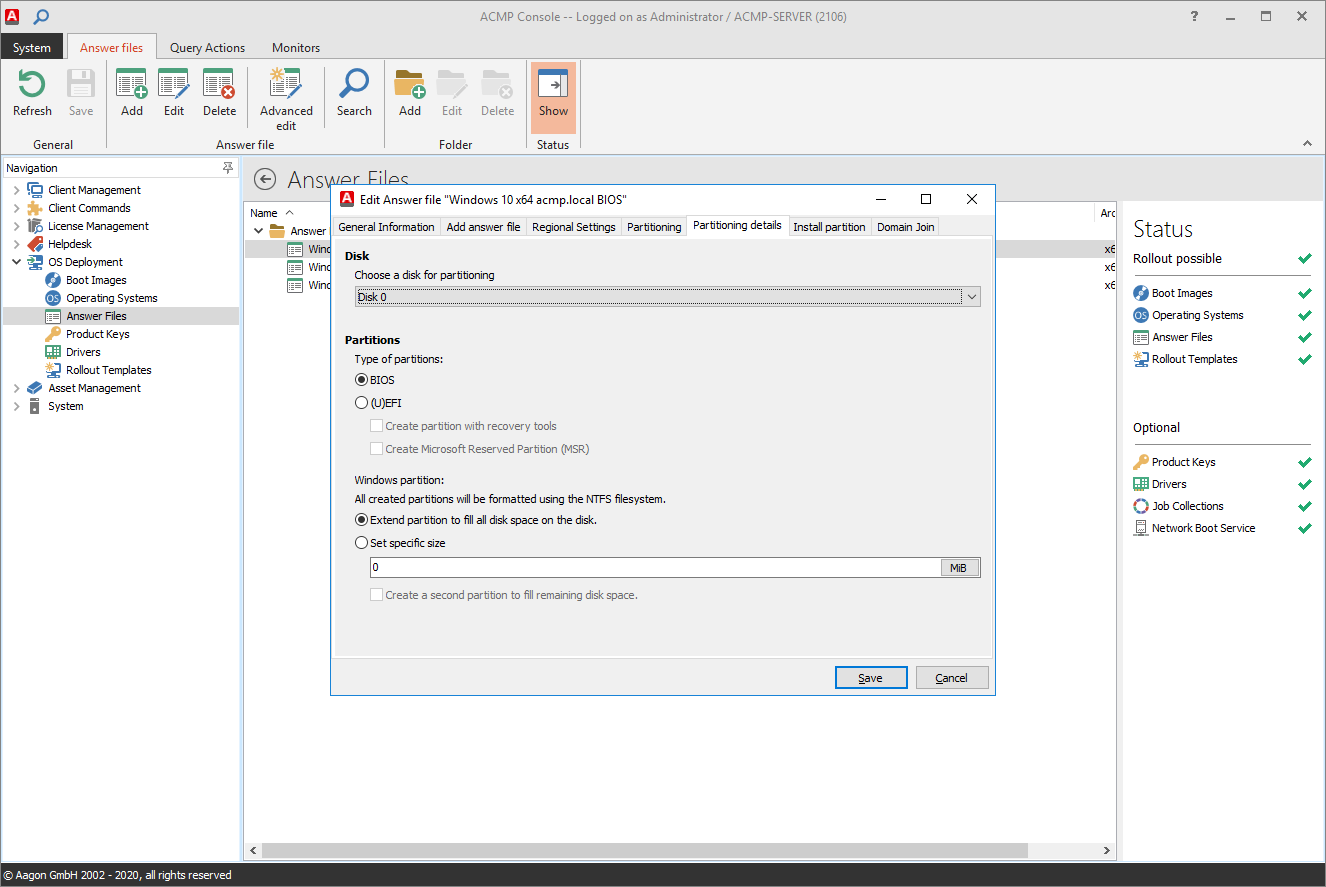The width and height of the screenshot is (1326, 887).
Task: Click the search icon in the title bar
Action: click(41, 16)
